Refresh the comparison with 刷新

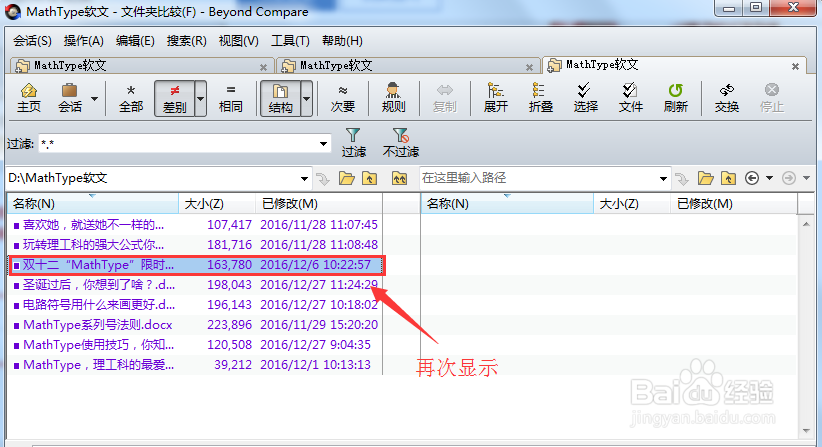tap(675, 98)
